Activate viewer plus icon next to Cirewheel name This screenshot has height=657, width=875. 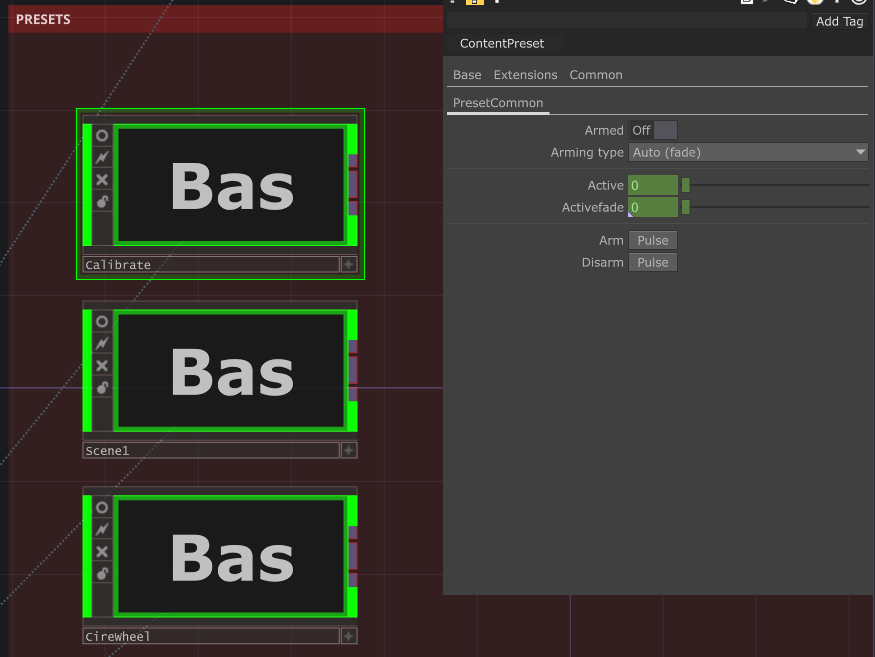[x=349, y=636]
